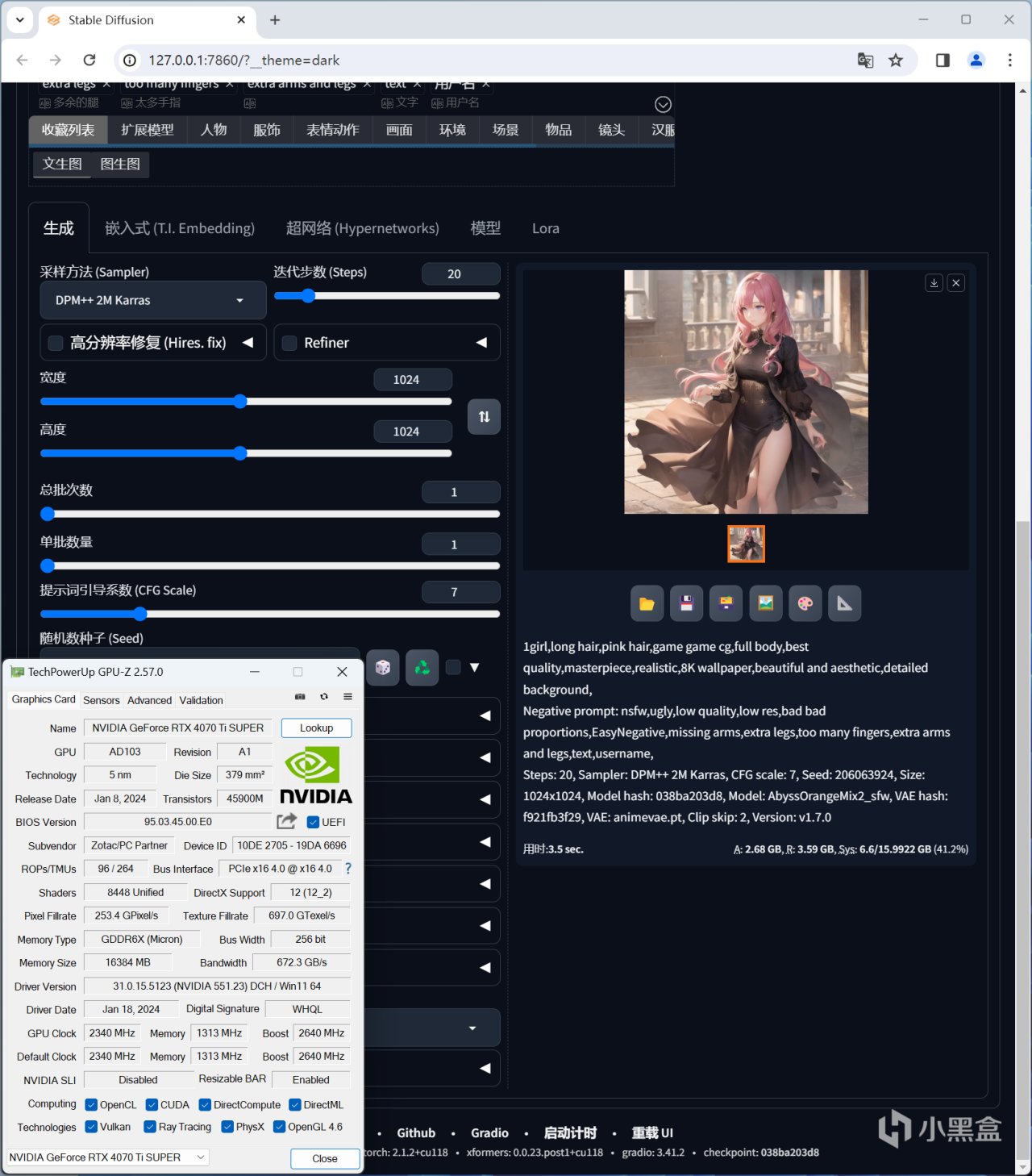Screen dimensions: 1032x1176
Task: Send image to extras via ruler icon
Action: (x=845, y=603)
